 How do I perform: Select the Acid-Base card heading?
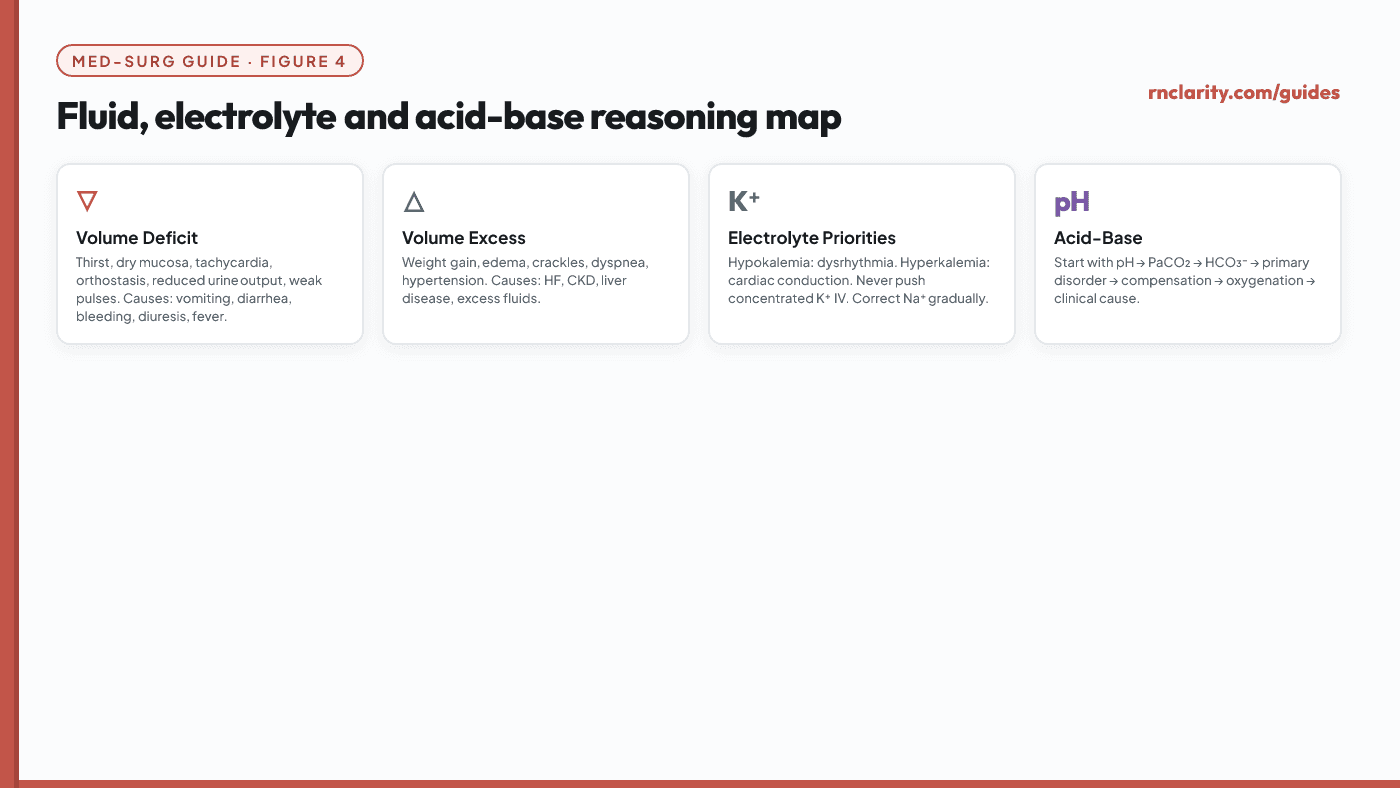1098,238
